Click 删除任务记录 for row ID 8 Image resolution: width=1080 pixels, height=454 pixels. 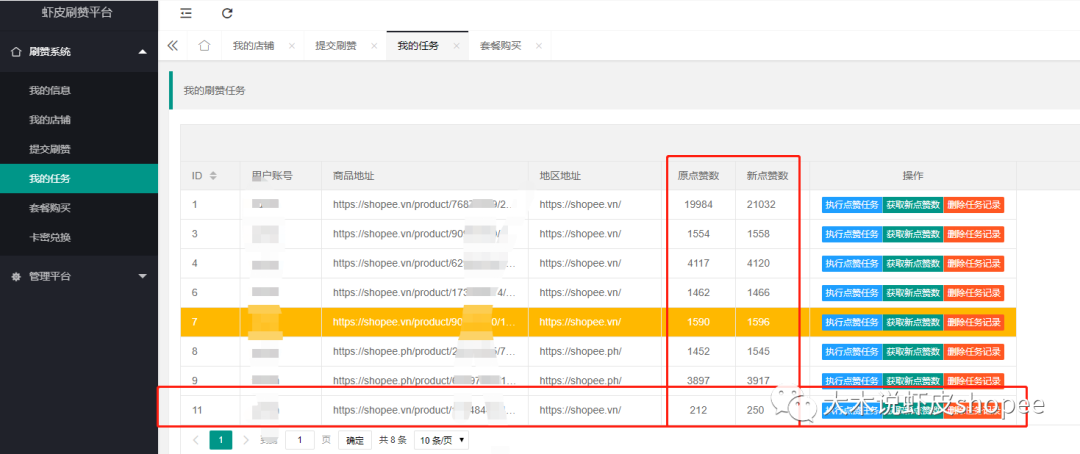point(973,351)
